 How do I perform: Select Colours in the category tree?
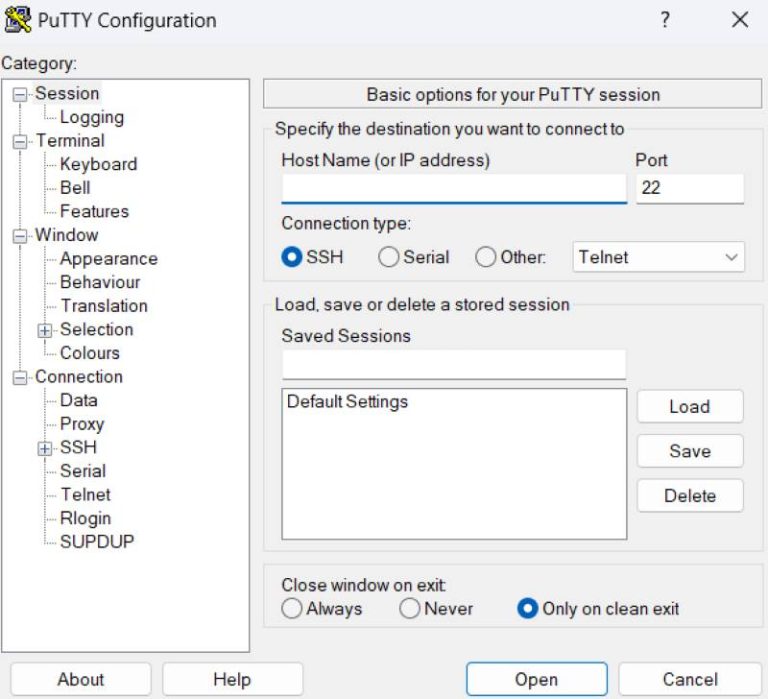89,353
